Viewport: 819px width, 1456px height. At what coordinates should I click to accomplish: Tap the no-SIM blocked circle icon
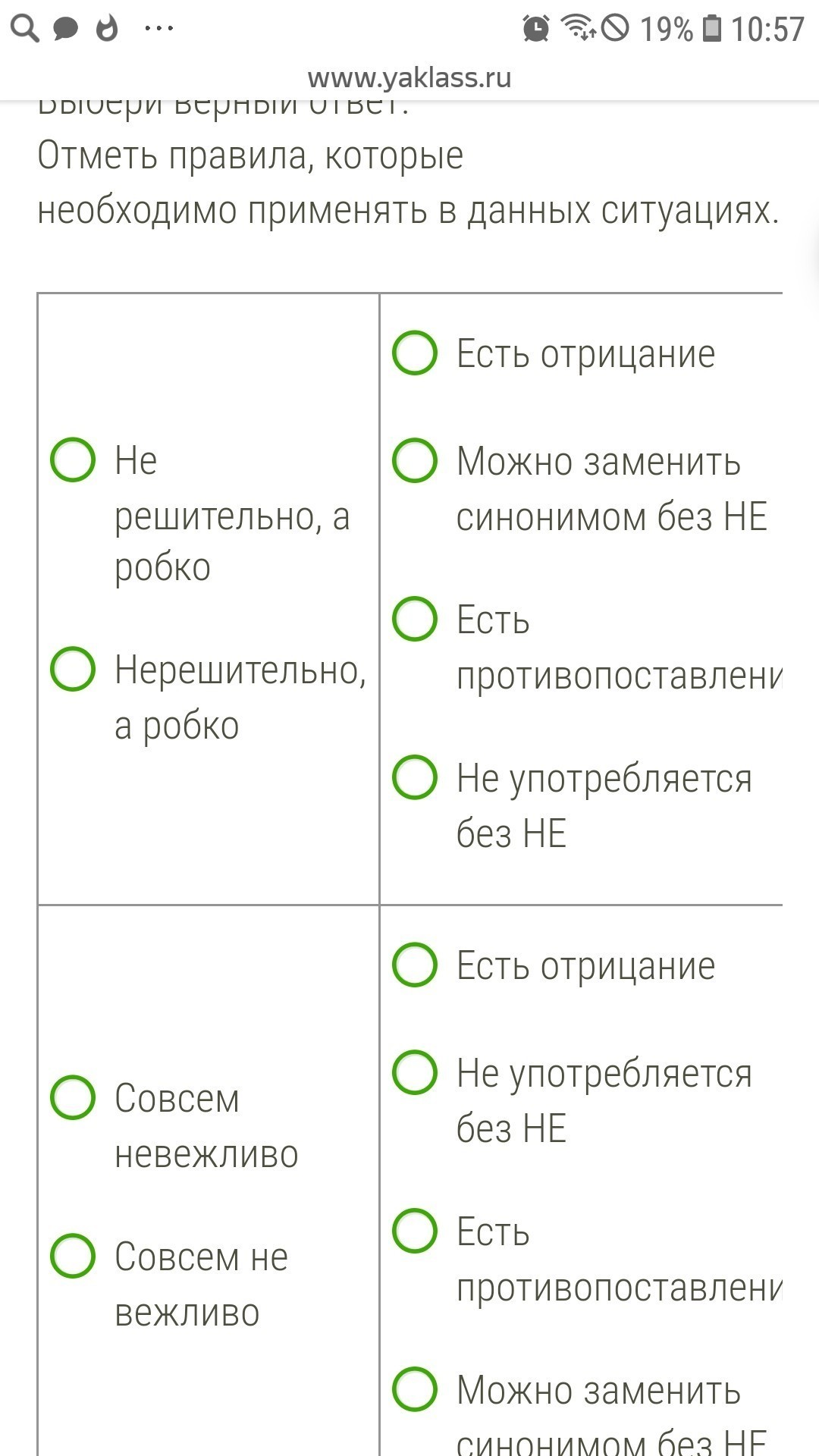[x=615, y=29]
